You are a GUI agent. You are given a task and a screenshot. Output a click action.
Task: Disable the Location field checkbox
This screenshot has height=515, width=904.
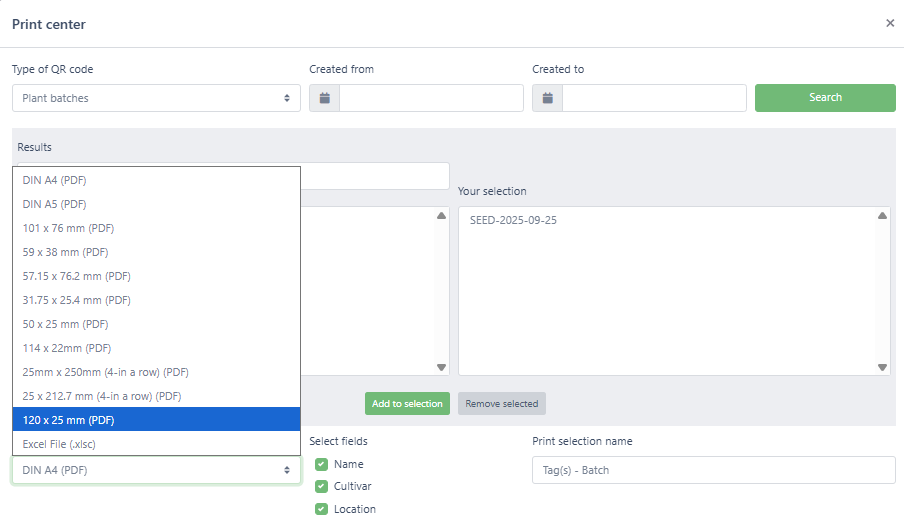pyautogui.click(x=321, y=508)
